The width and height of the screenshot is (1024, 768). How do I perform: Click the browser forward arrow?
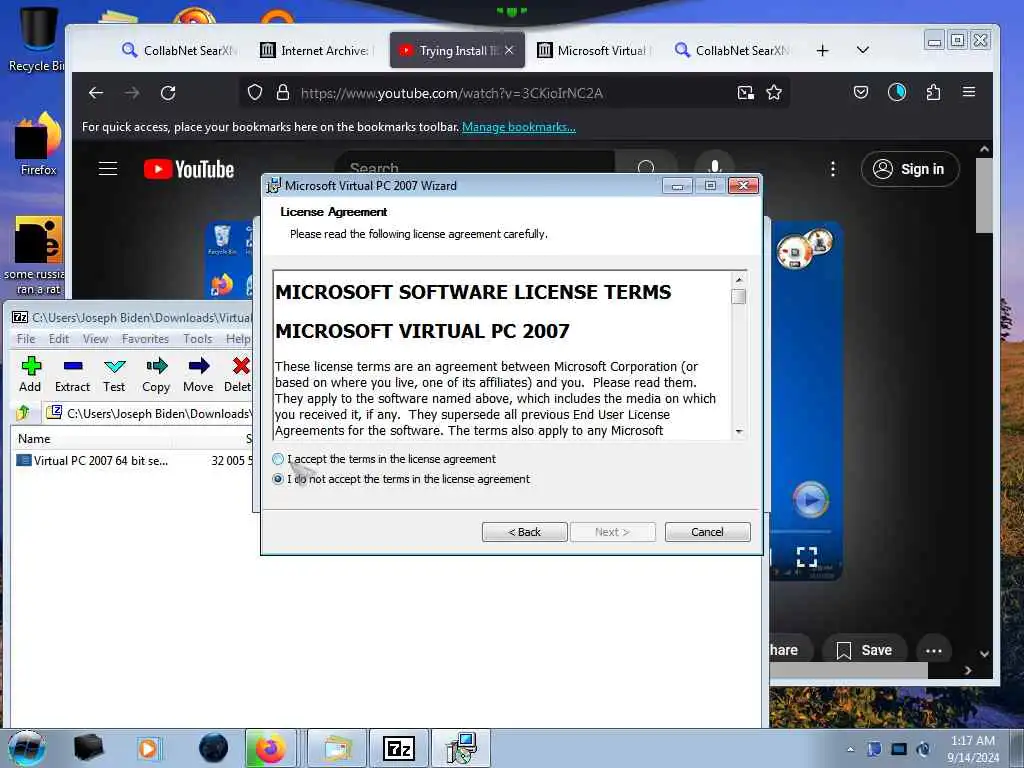[132, 93]
